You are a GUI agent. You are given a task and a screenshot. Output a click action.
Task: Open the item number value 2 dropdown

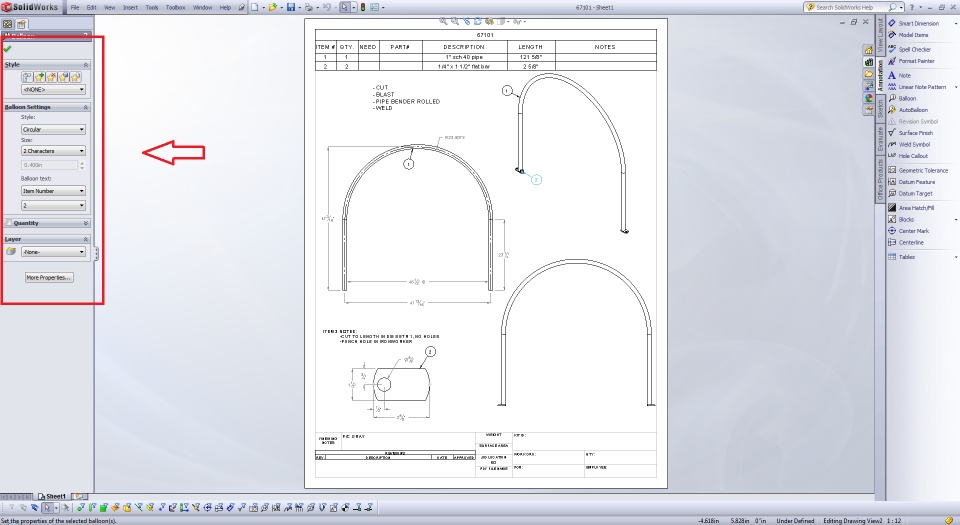pos(53,206)
